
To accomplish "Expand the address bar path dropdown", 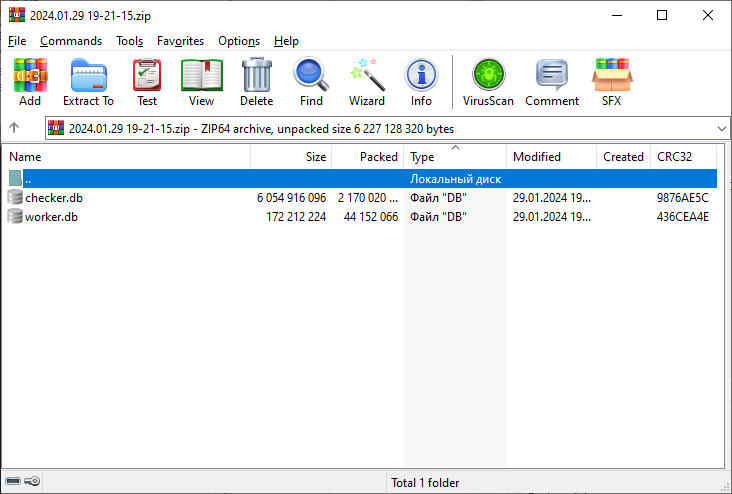I will point(722,128).
